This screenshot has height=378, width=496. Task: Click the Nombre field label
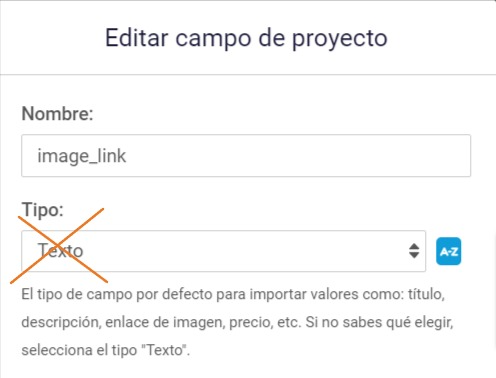(57, 114)
